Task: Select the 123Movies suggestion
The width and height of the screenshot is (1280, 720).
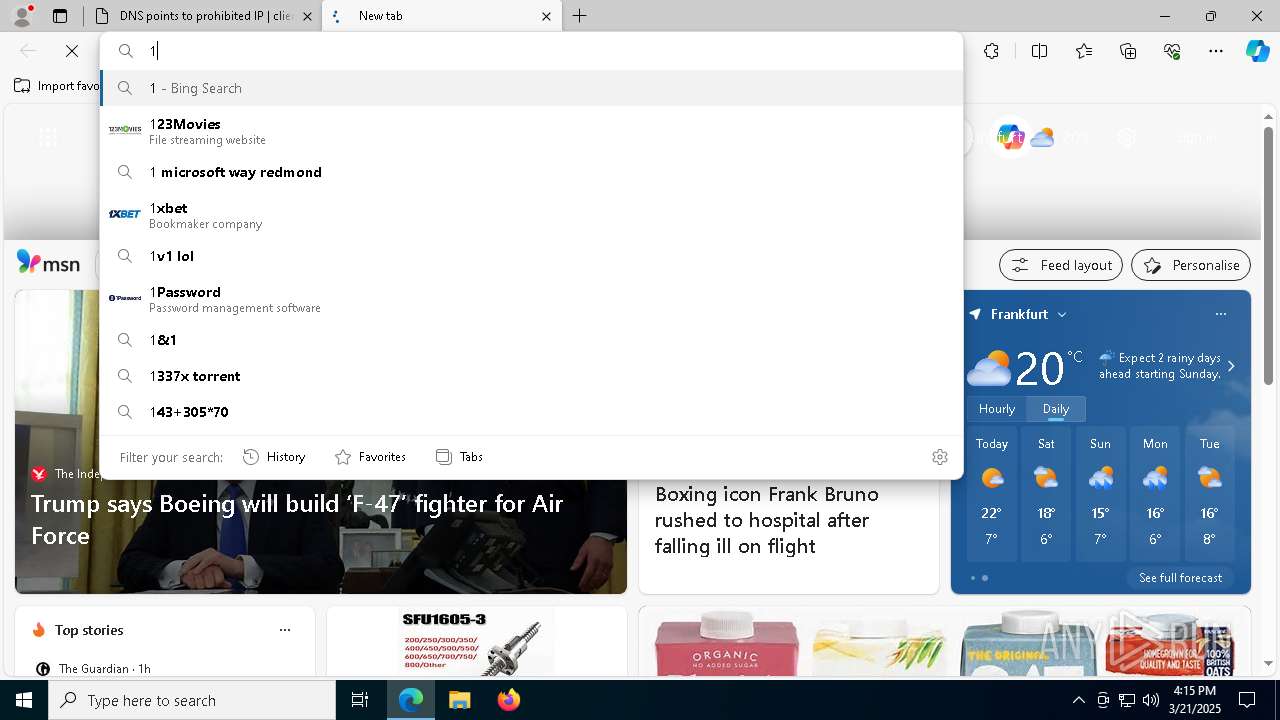Action: click(x=532, y=130)
